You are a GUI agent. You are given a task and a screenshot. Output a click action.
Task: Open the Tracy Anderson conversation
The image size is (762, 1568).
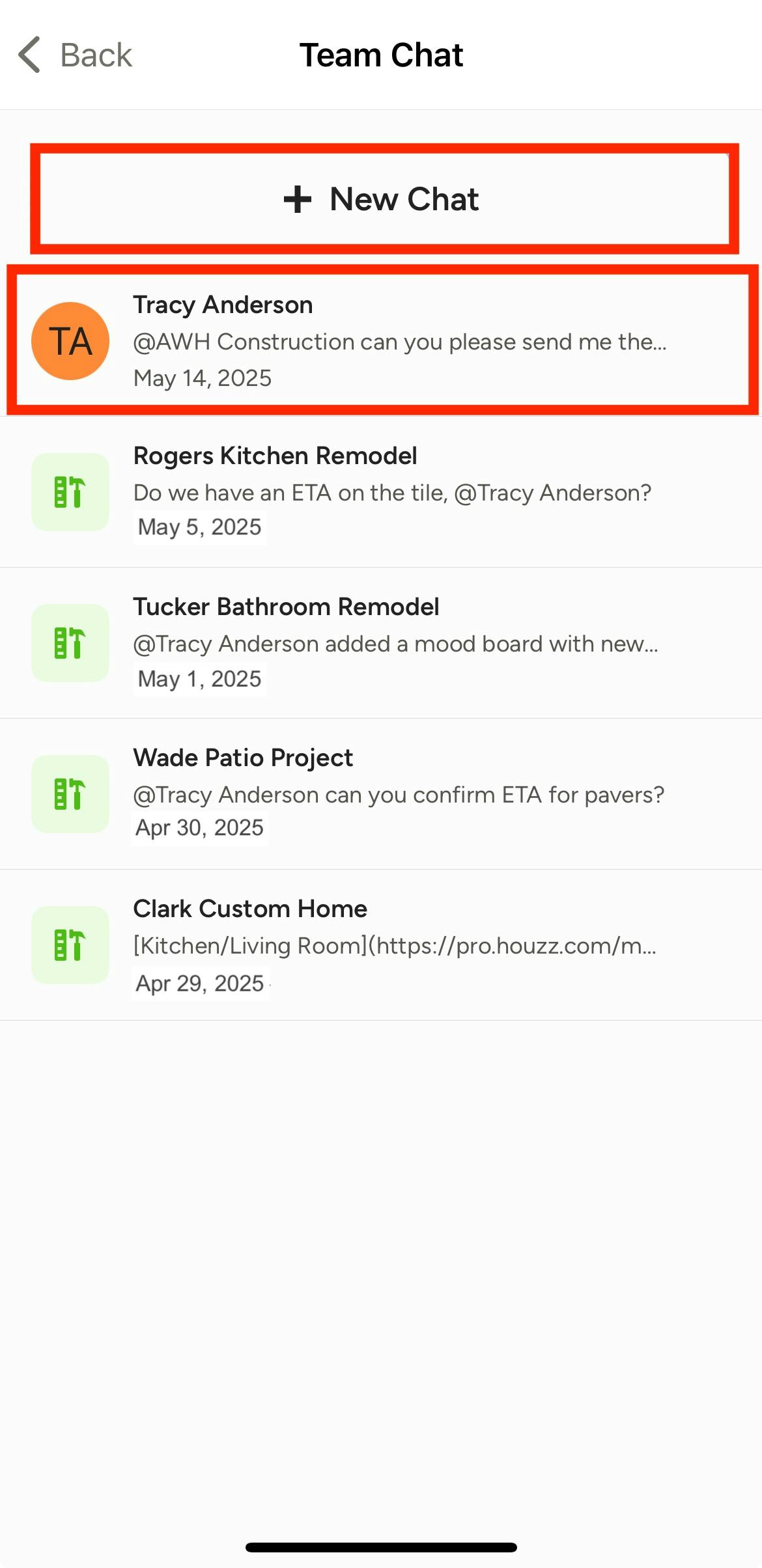381,340
